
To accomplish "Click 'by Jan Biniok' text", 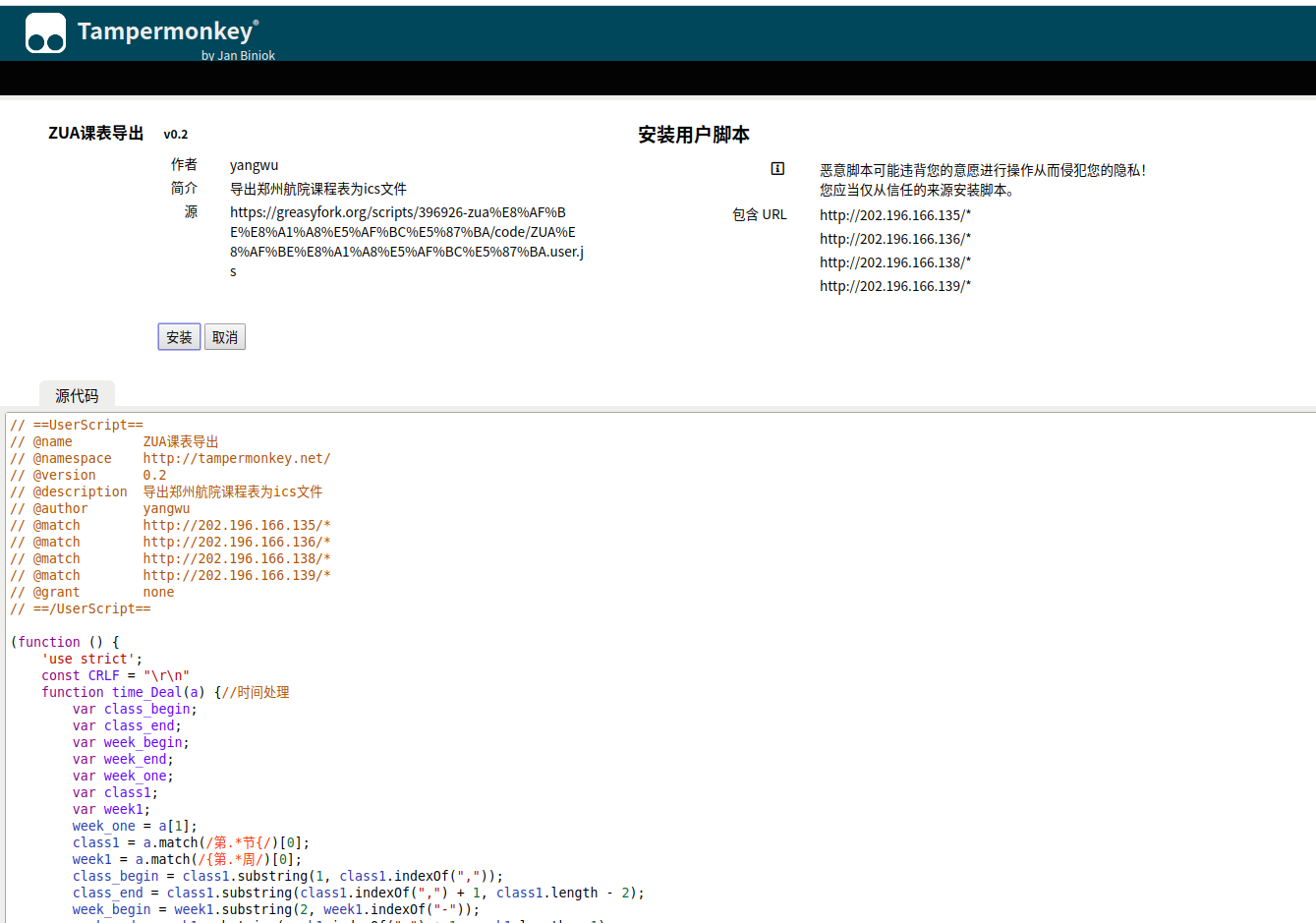I will pyautogui.click(x=238, y=55).
